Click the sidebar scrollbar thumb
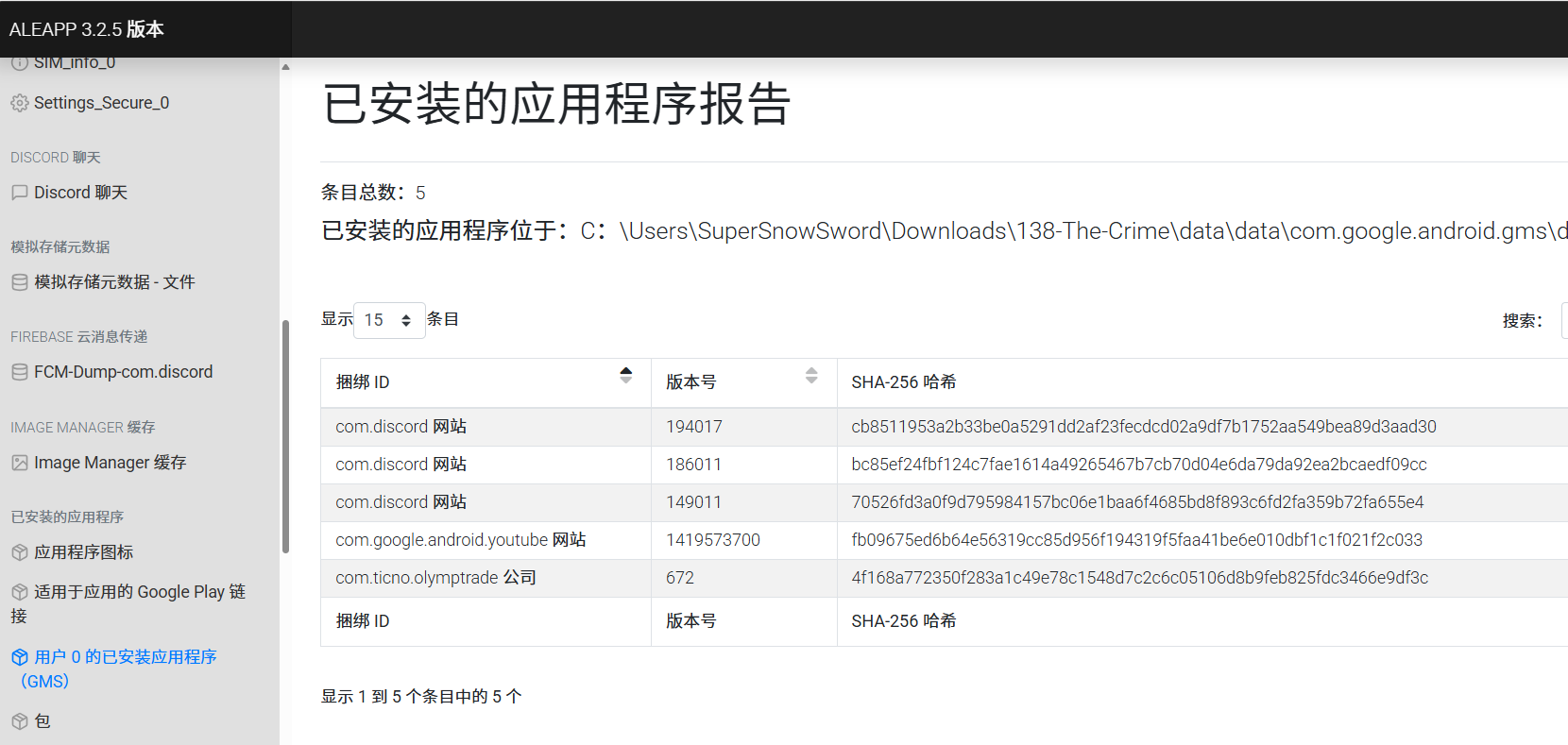1568x745 pixels. pyautogui.click(x=285, y=436)
